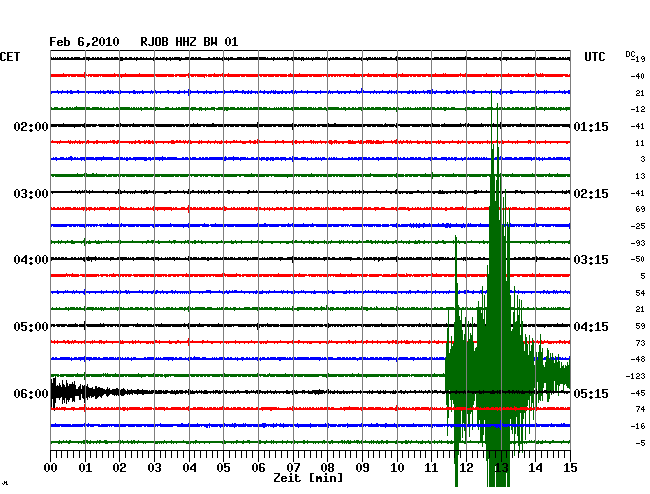Click the CET time label '04:00'
The image size is (650, 494).
click(x=31, y=260)
